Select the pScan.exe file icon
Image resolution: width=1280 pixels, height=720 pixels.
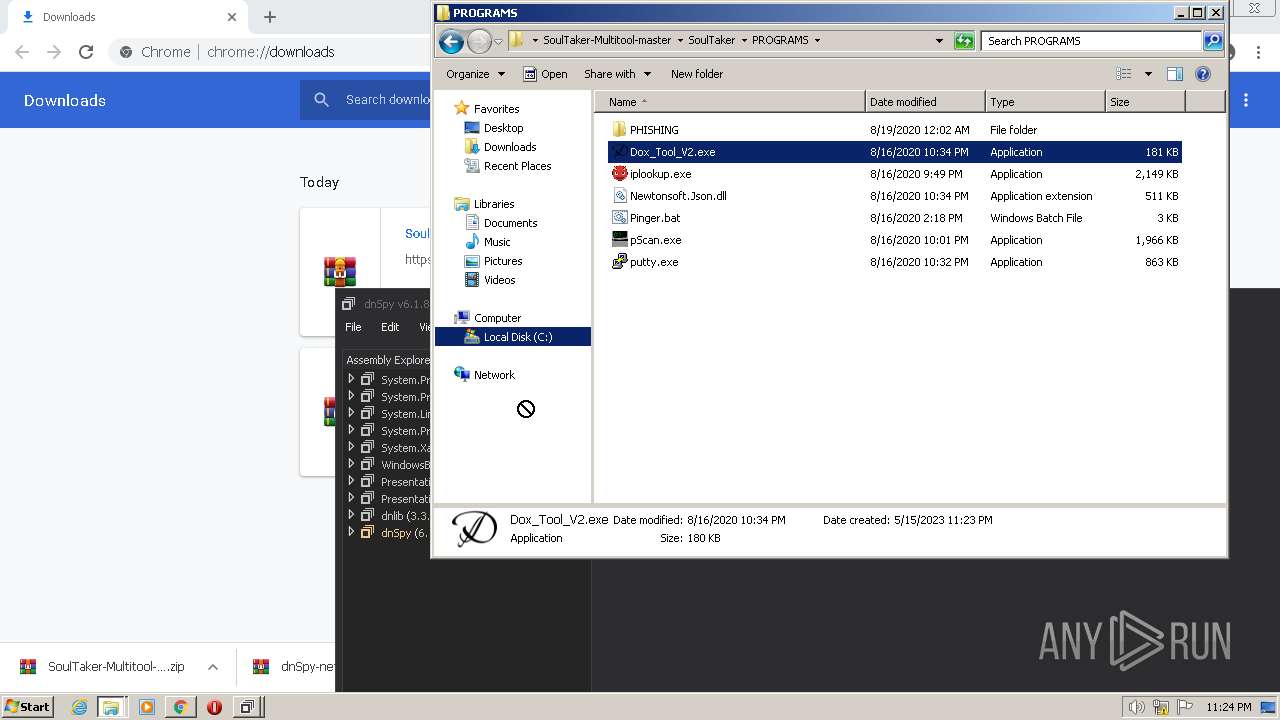coord(620,240)
